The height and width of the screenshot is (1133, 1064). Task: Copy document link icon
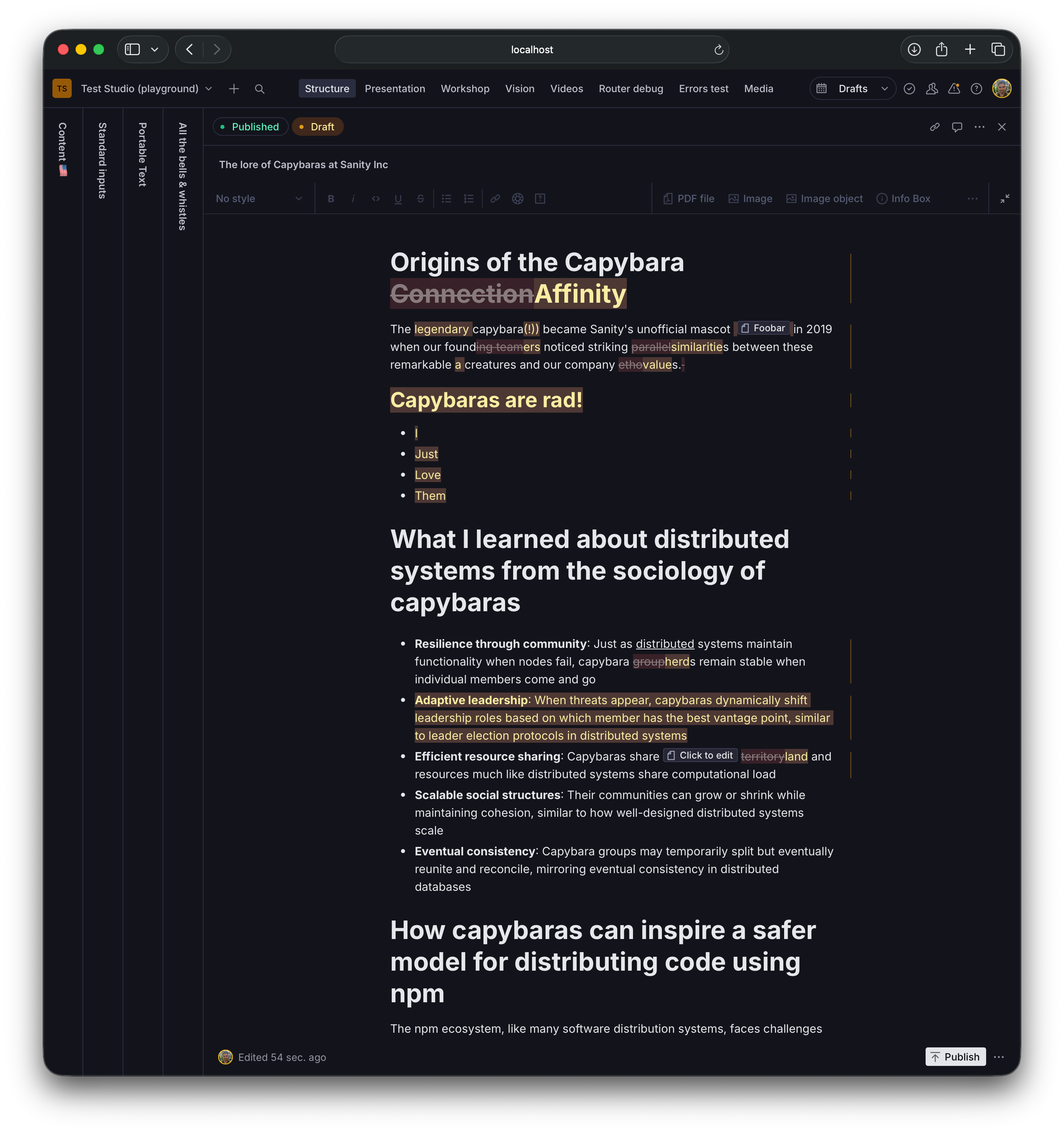click(935, 126)
